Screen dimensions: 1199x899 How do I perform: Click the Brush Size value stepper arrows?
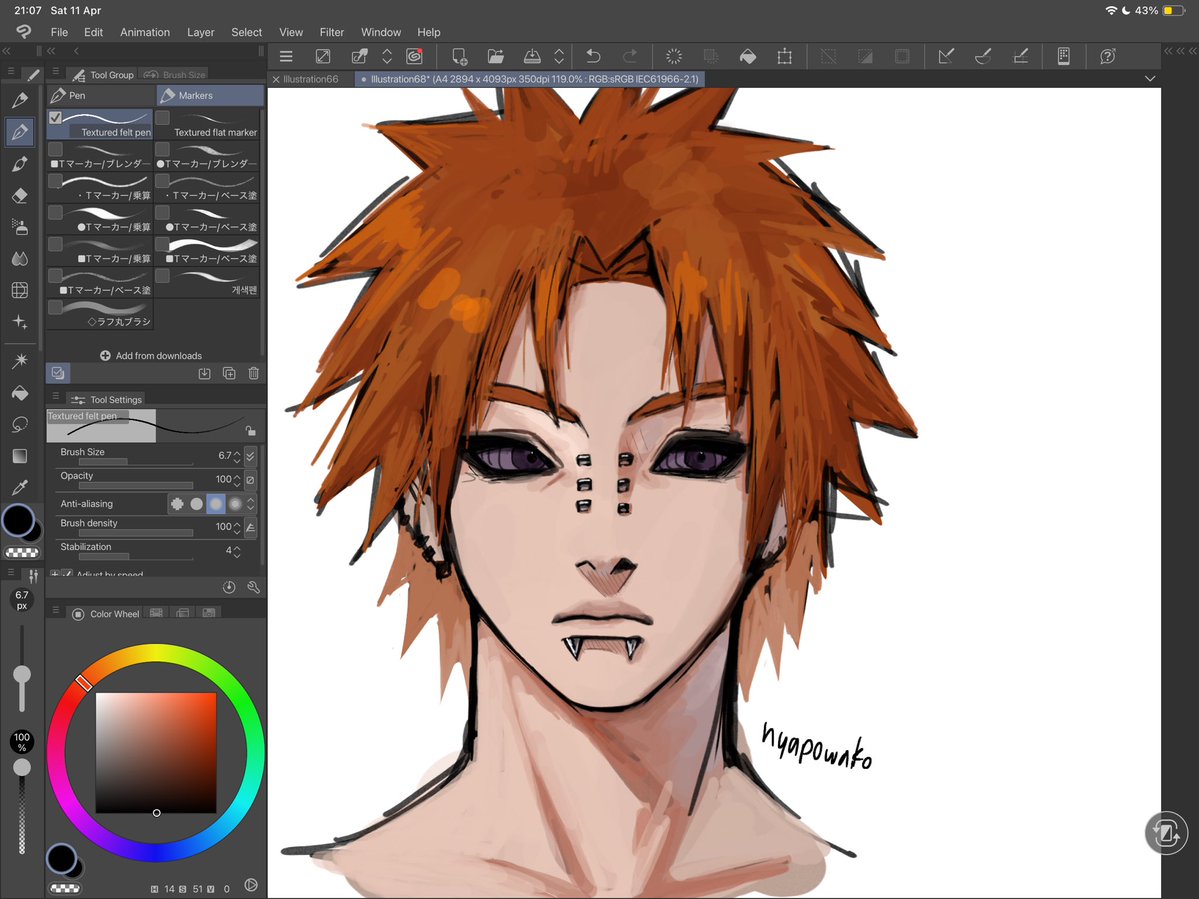pos(237,456)
